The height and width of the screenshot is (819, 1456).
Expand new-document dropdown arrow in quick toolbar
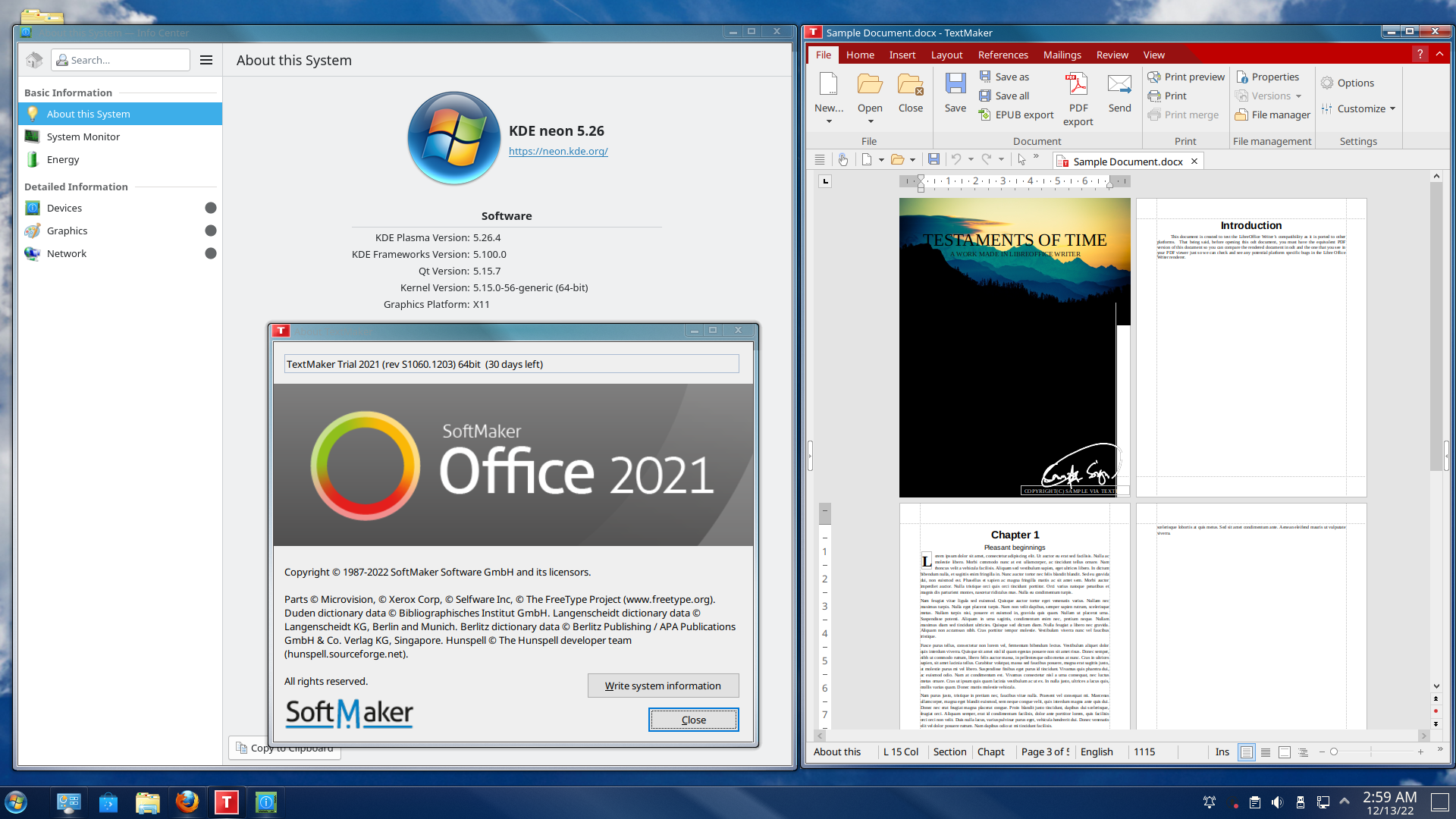tap(881, 160)
